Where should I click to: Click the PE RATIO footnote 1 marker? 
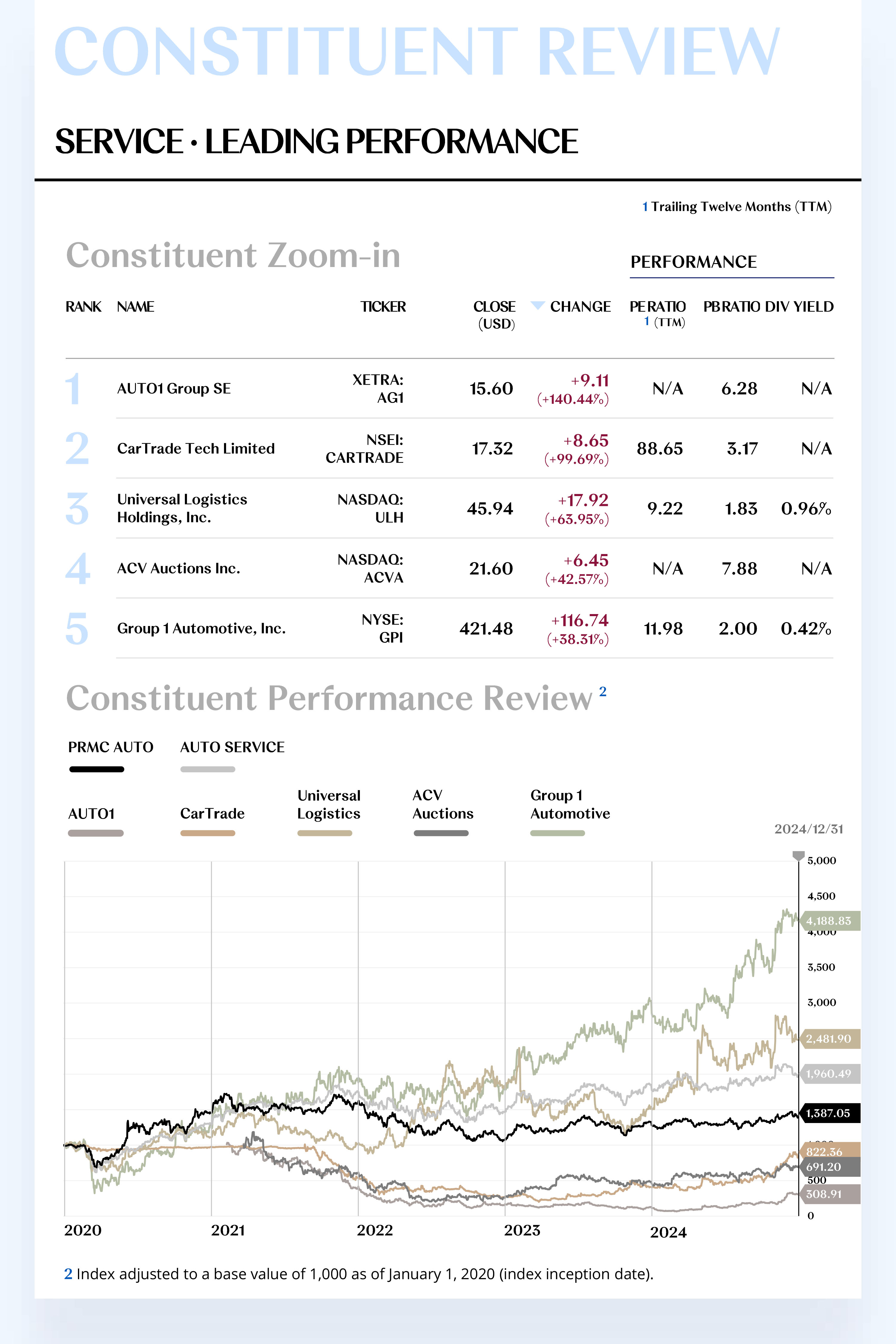(x=646, y=322)
